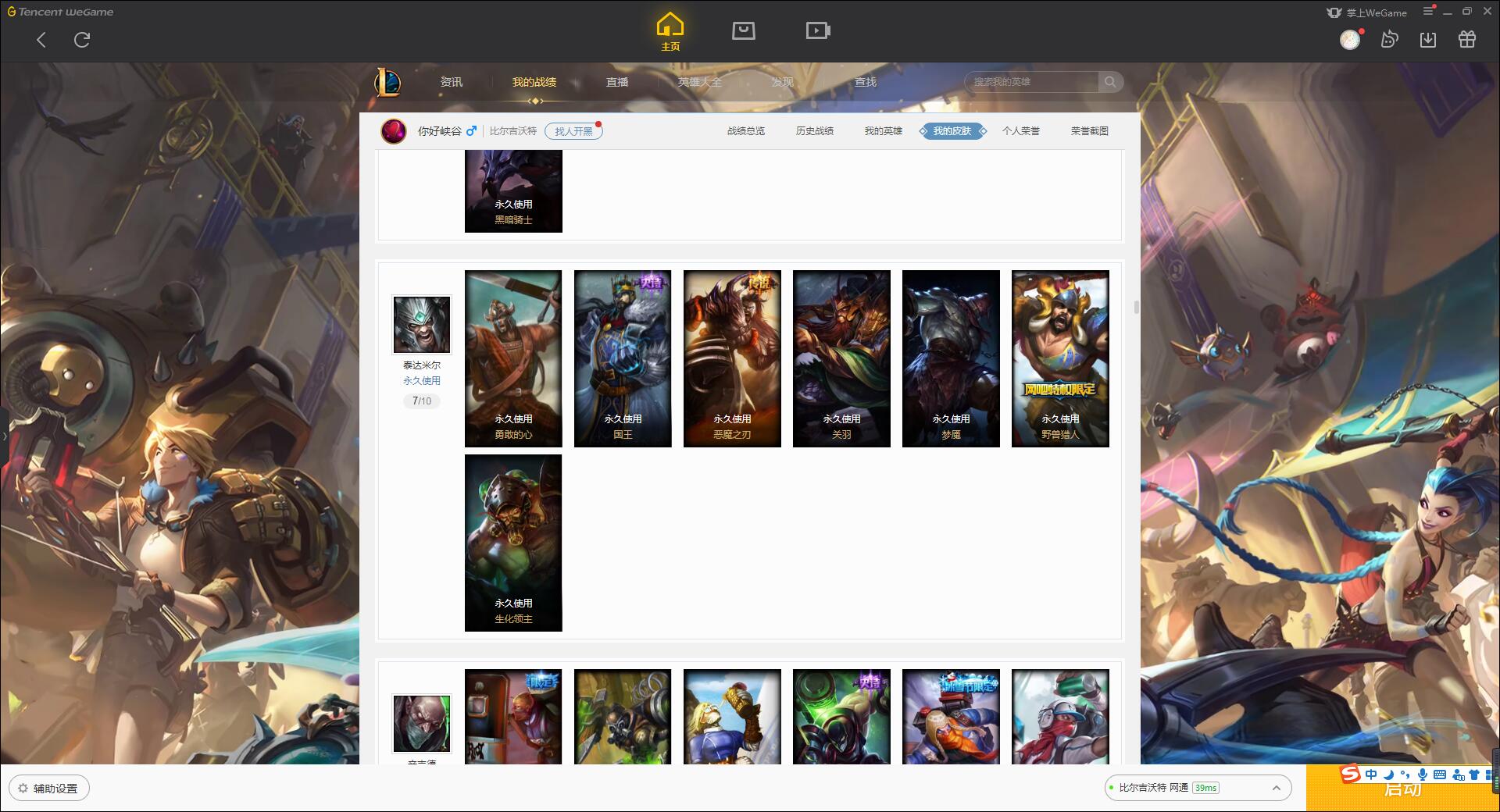Focus the hero search input field

(1031, 82)
